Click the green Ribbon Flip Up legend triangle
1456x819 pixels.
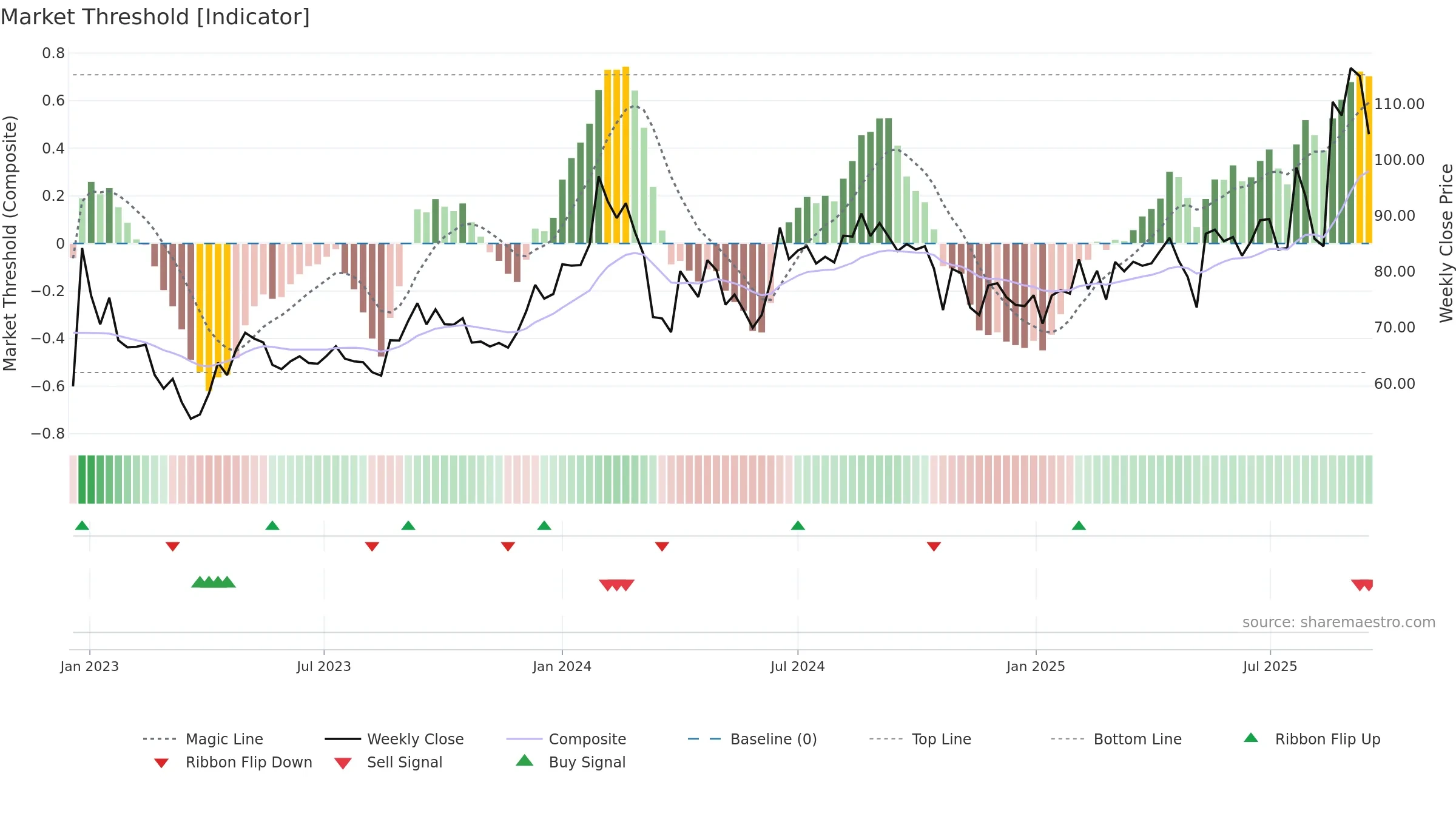(x=1251, y=738)
